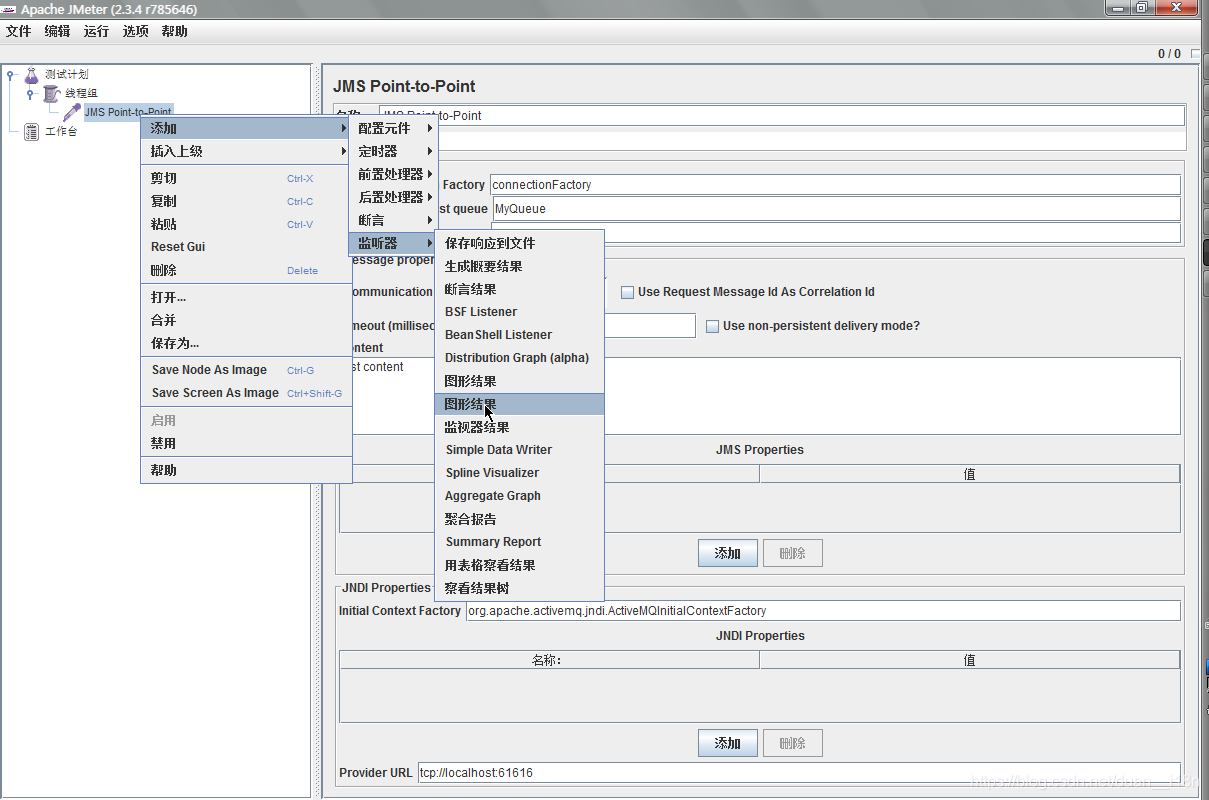Image resolution: width=1209 pixels, height=800 pixels.
Task: Open the 运行 menu
Action: pyautogui.click(x=97, y=31)
